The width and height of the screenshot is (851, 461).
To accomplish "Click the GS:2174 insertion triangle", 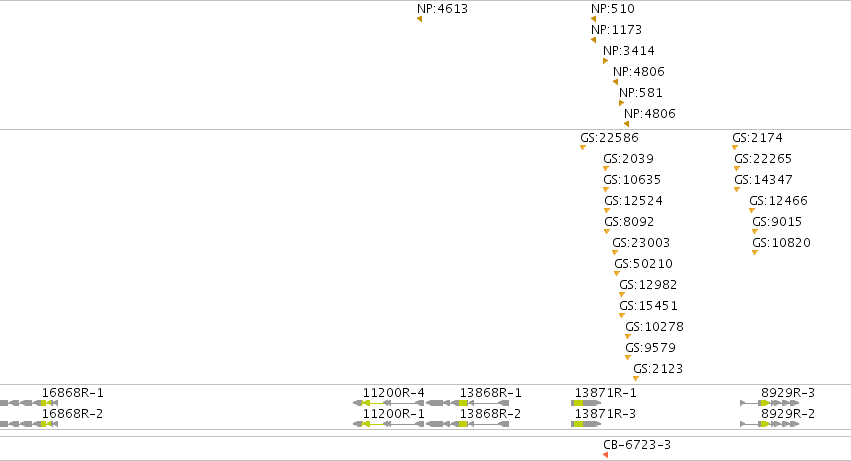I will 735,148.
